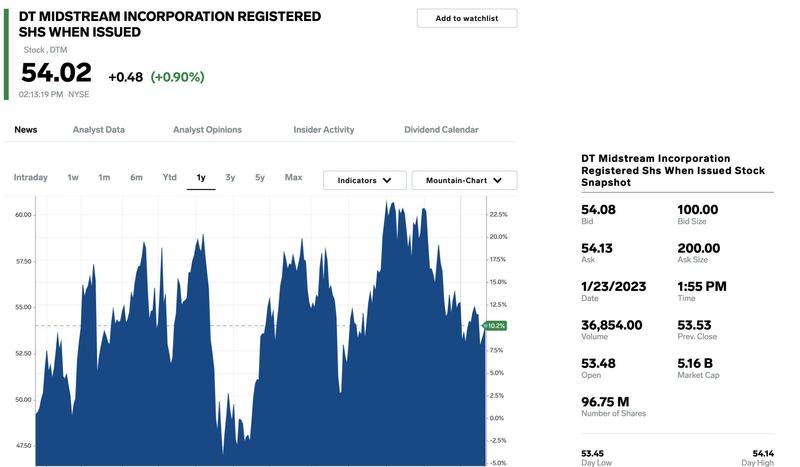Screen dimensions: 800x467
Task: Click the Add to watchlist button
Action: pyautogui.click(x=466, y=18)
